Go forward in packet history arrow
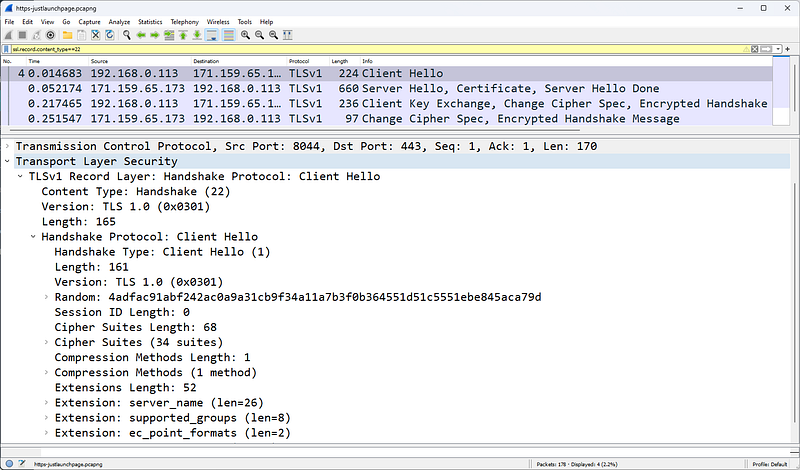The height and width of the screenshot is (470, 800). click(x=155, y=35)
